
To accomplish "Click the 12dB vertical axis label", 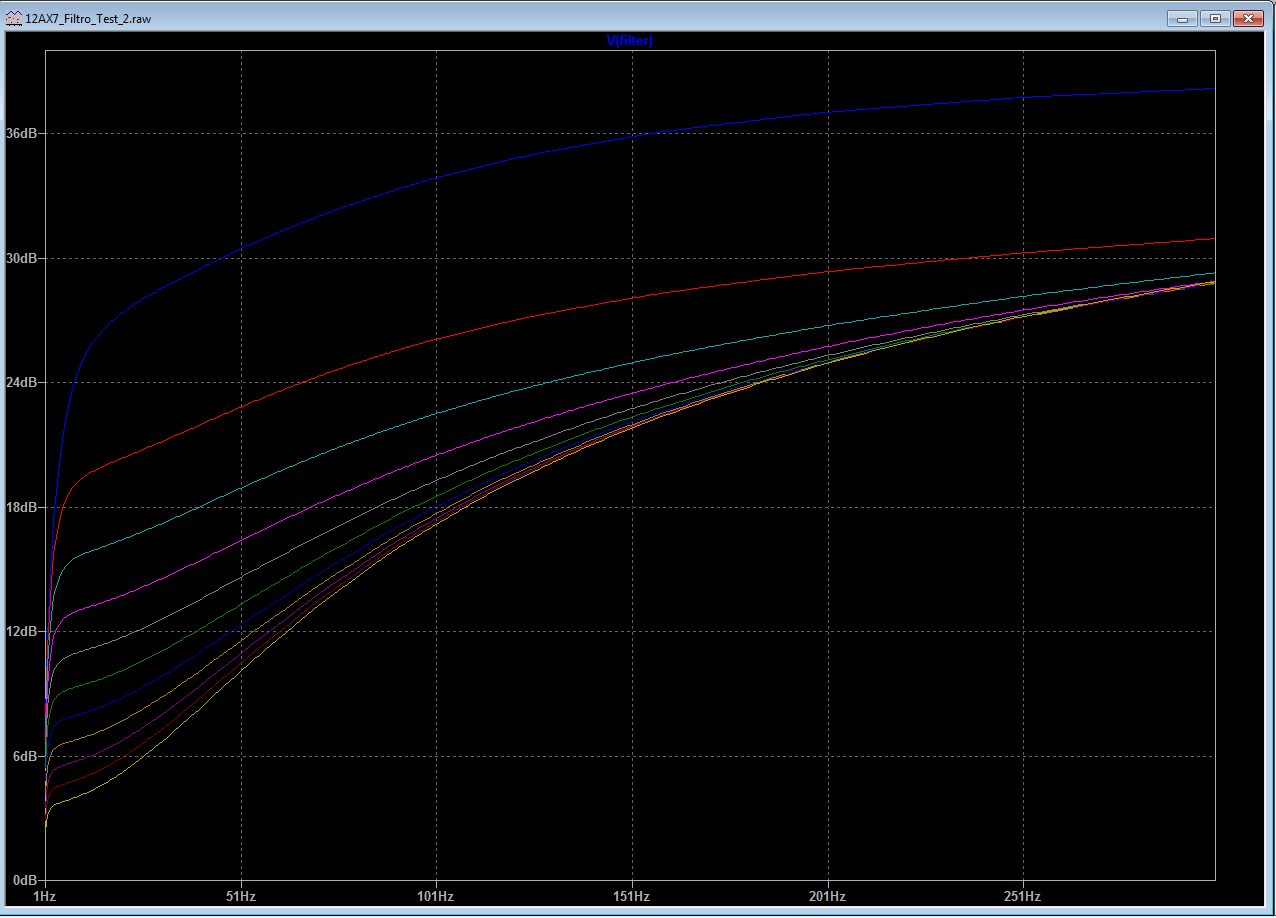I will click(x=21, y=632).
